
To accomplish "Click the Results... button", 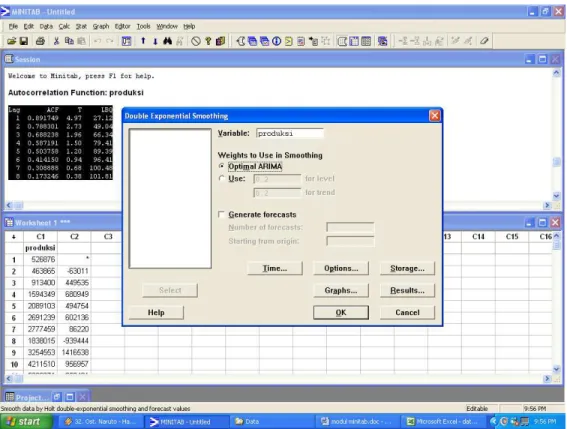I will pyautogui.click(x=407, y=290).
